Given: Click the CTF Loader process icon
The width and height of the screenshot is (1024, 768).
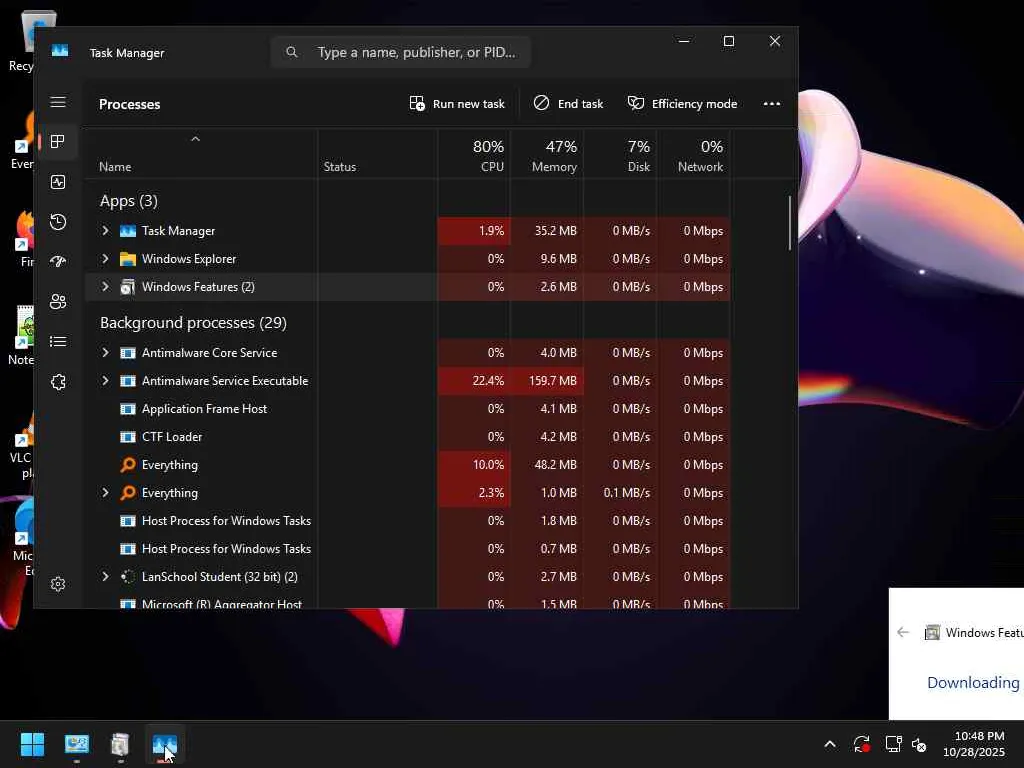Looking at the screenshot, I should [x=128, y=437].
